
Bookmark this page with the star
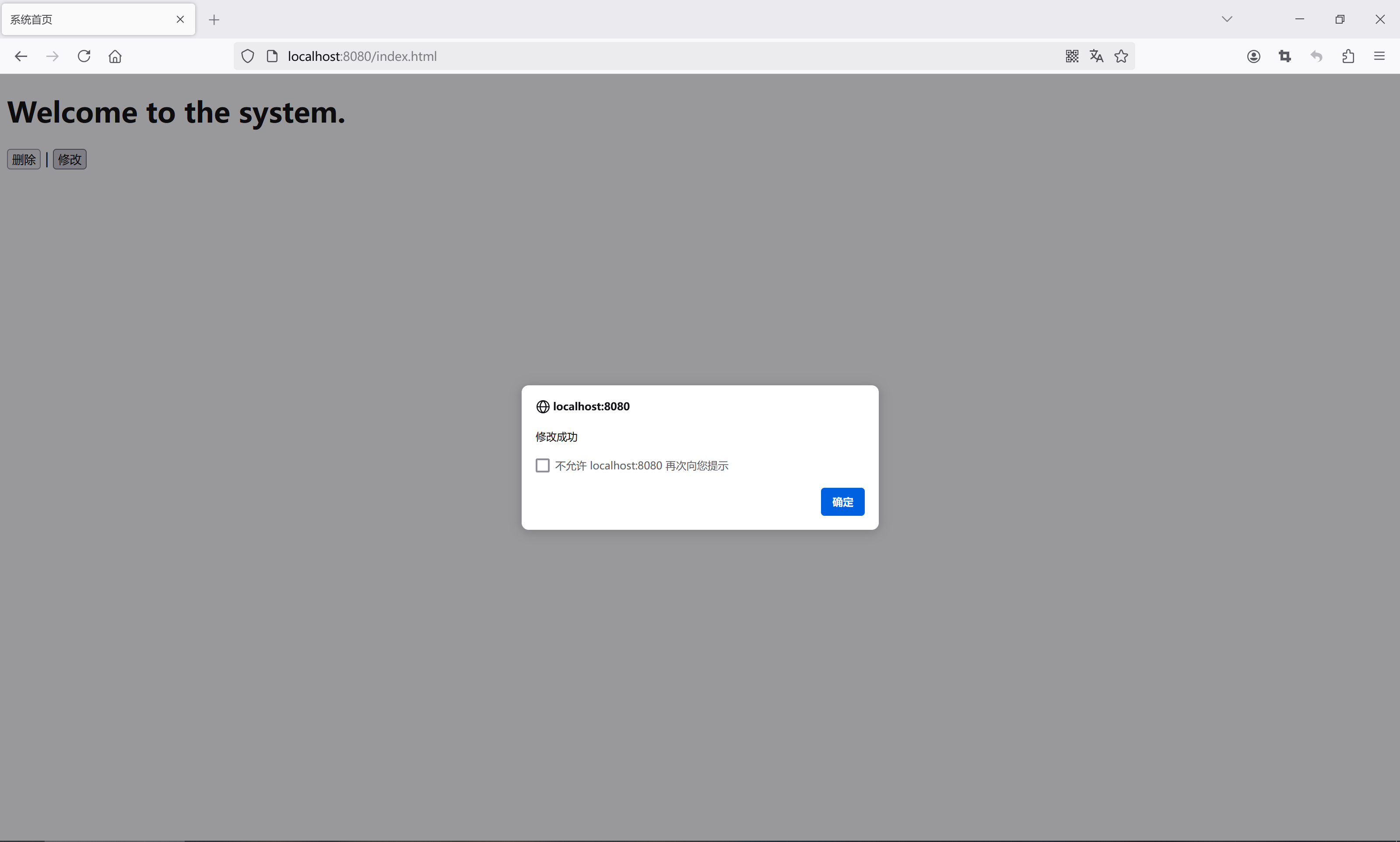(1121, 56)
